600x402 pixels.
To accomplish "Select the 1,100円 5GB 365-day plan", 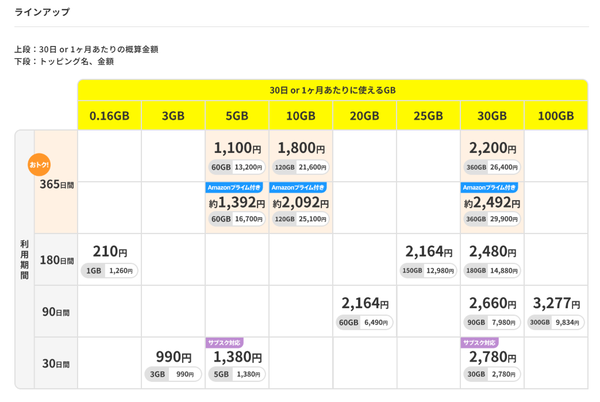I will coord(237,149).
